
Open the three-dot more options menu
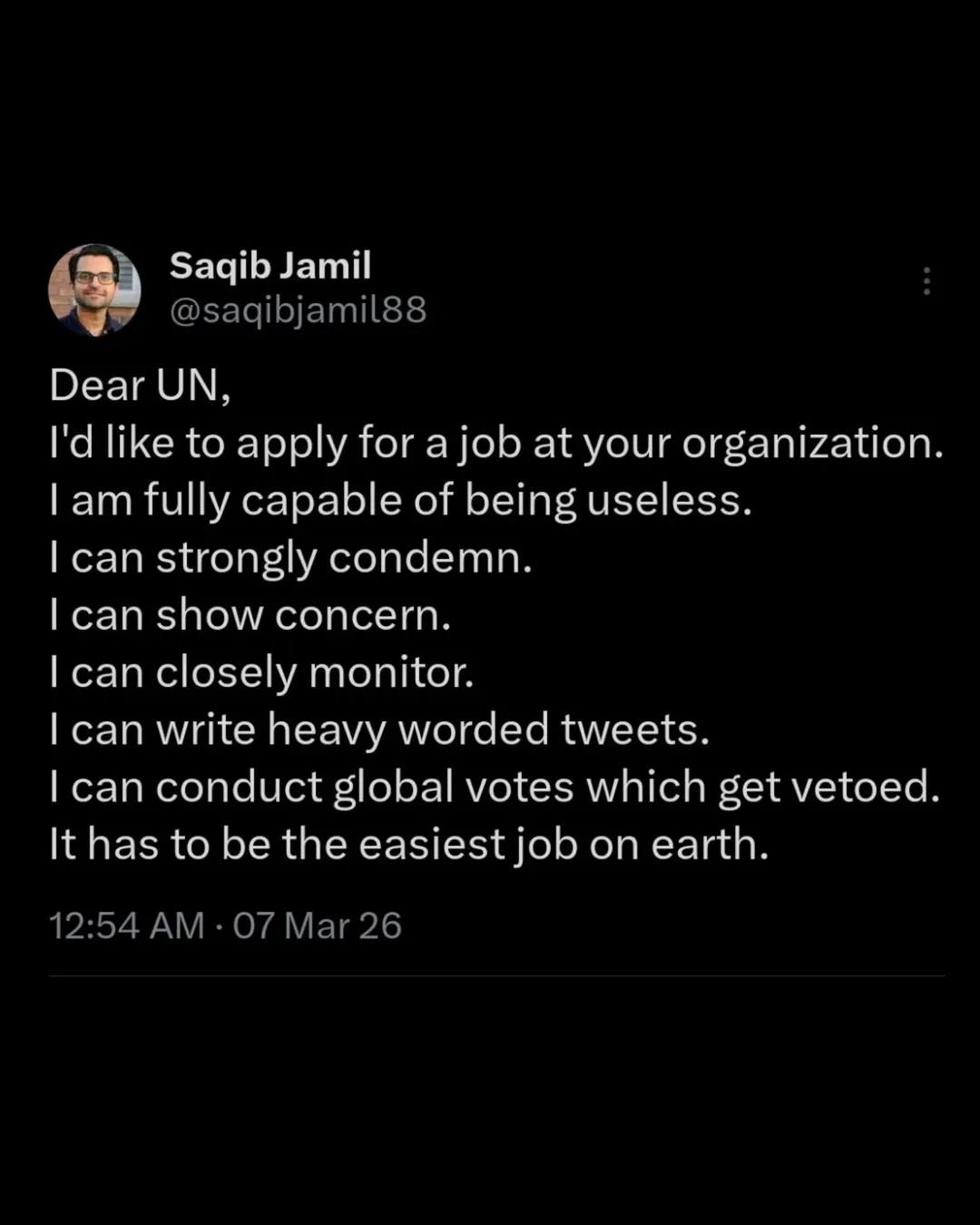pos(926,281)
